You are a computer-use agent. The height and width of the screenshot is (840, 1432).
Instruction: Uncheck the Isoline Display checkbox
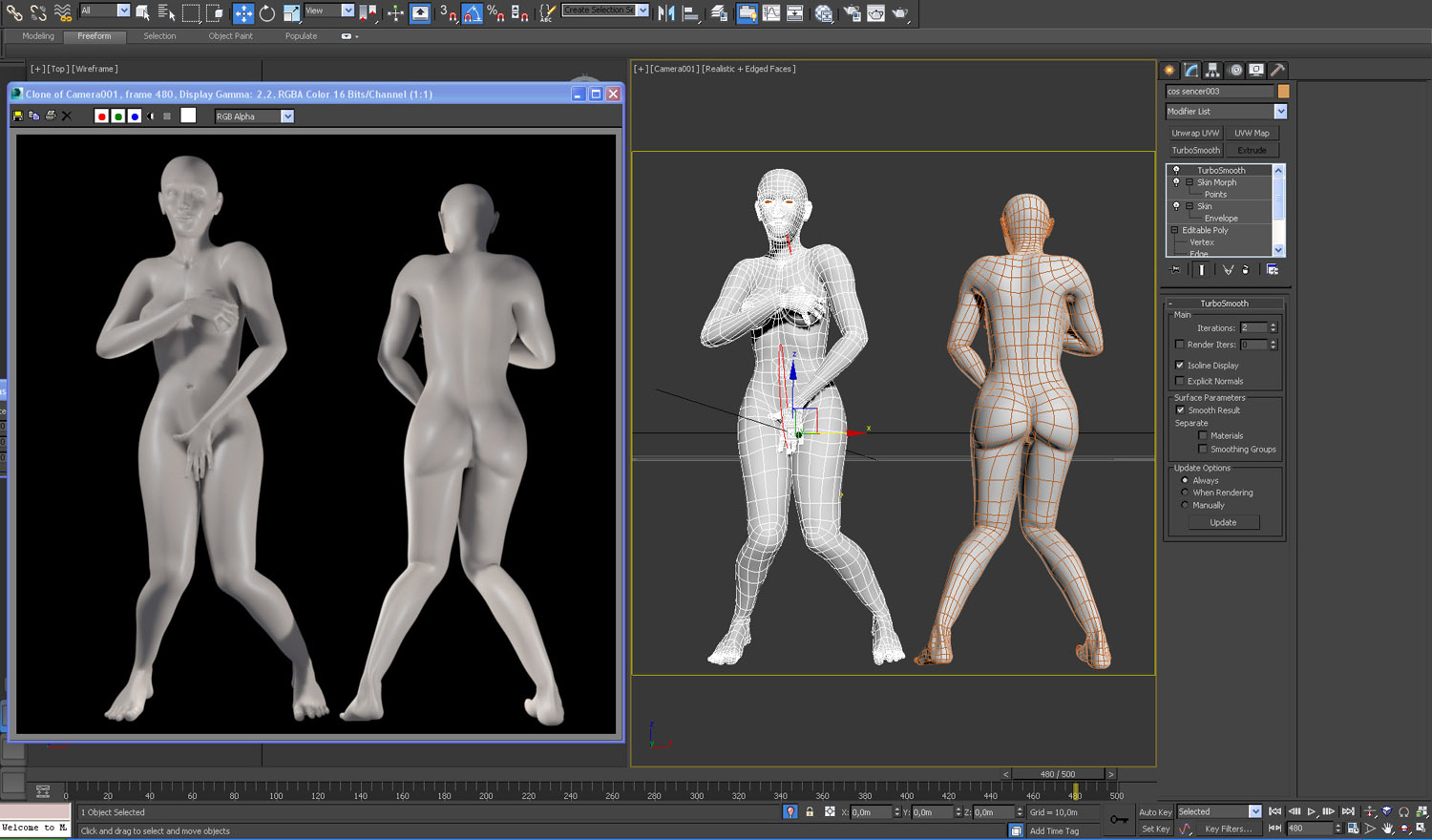1180,366
